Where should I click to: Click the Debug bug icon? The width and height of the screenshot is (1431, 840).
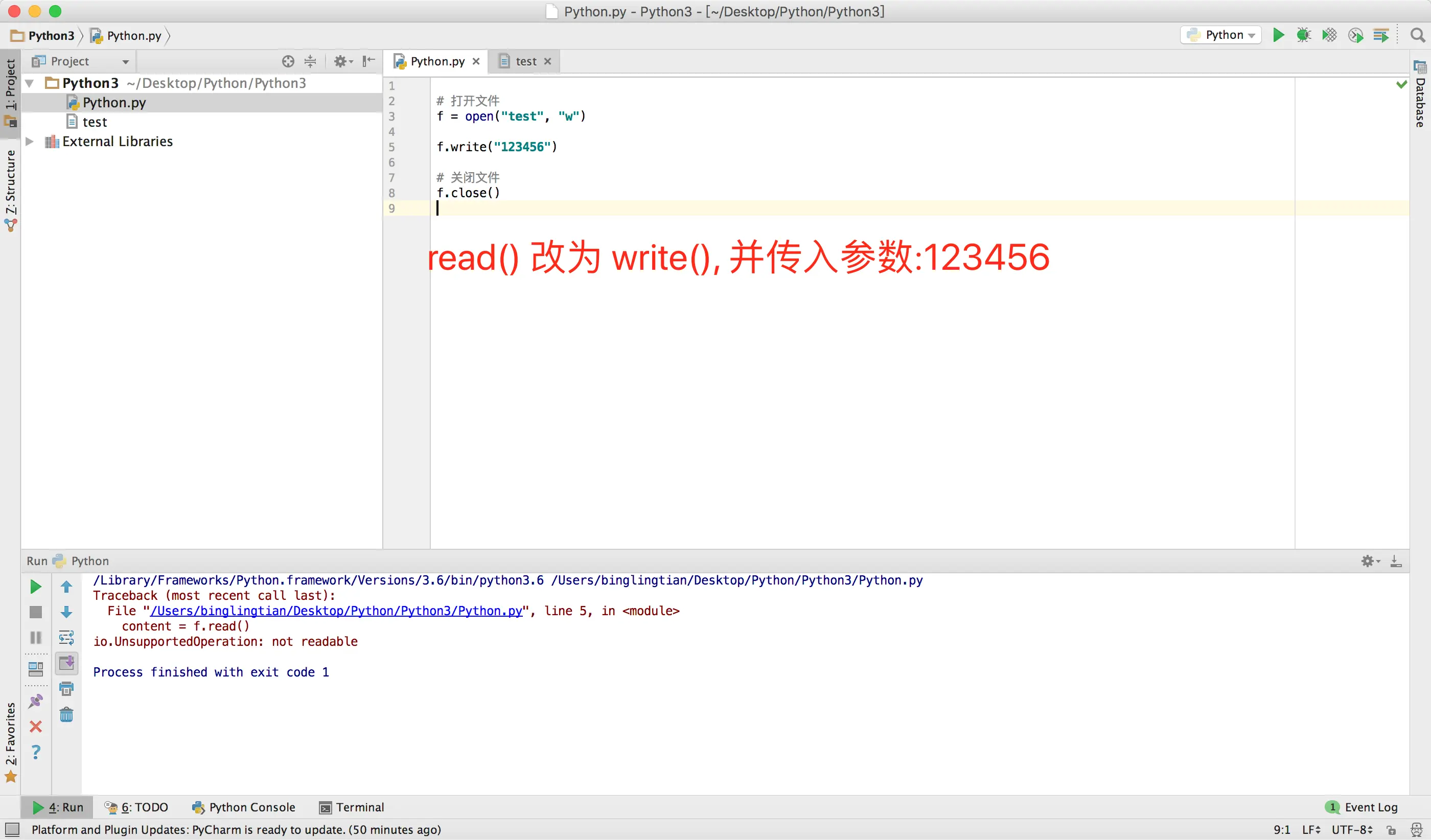click(1303, 35)
